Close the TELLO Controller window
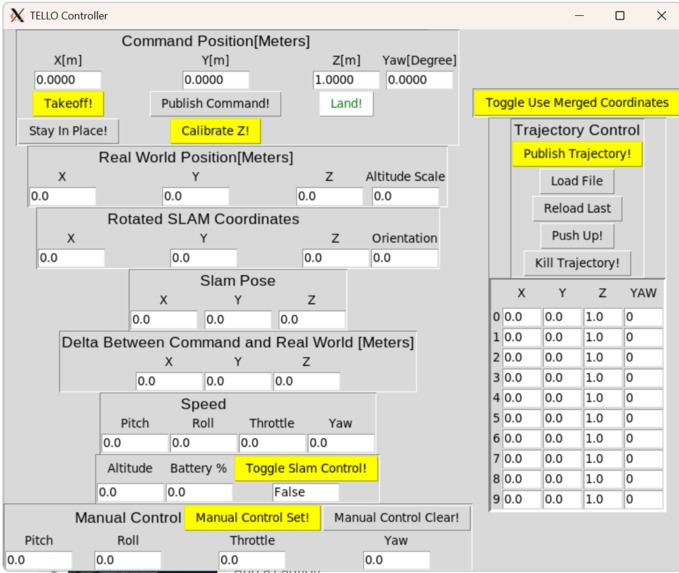 click(661, 16)
